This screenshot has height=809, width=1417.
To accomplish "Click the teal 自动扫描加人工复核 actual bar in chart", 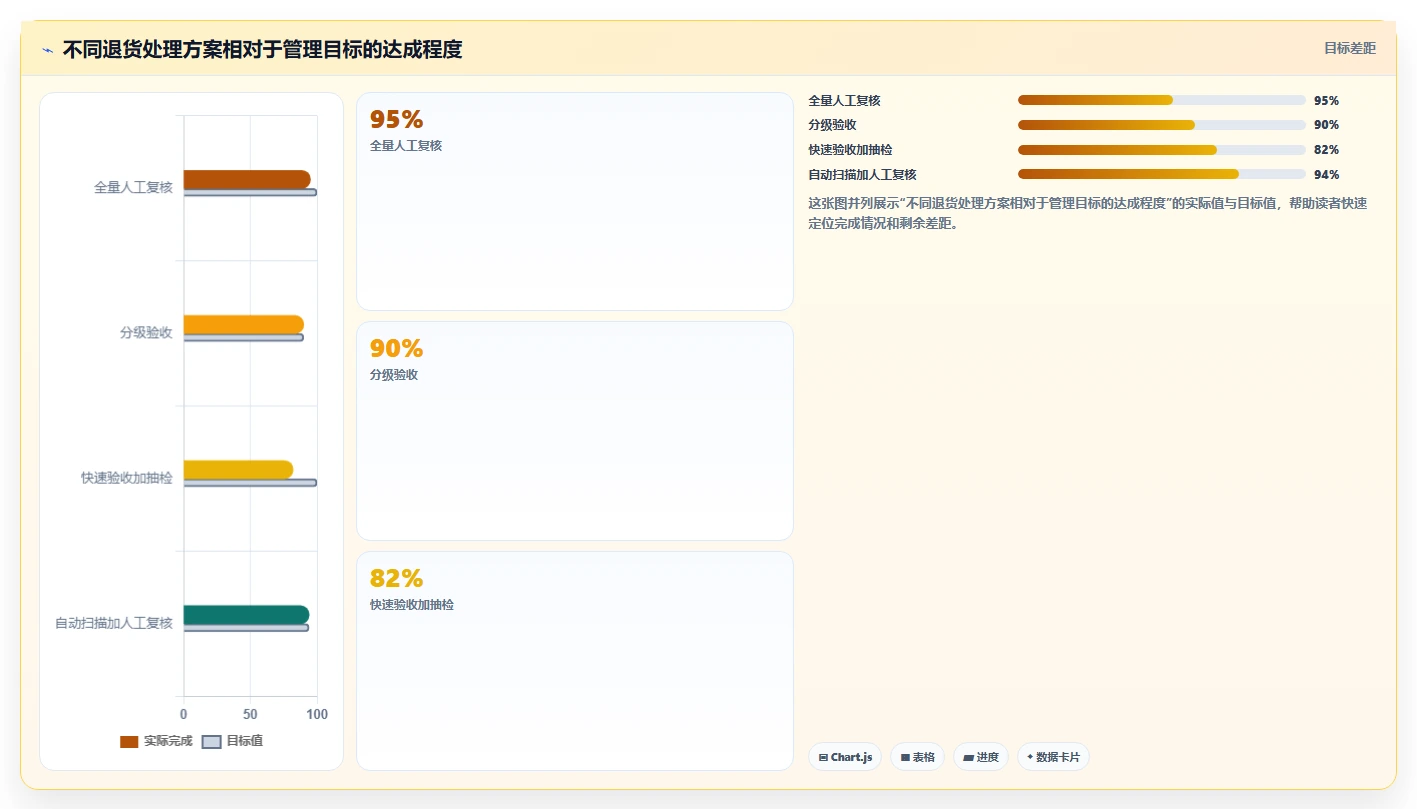I will point(246,614).
